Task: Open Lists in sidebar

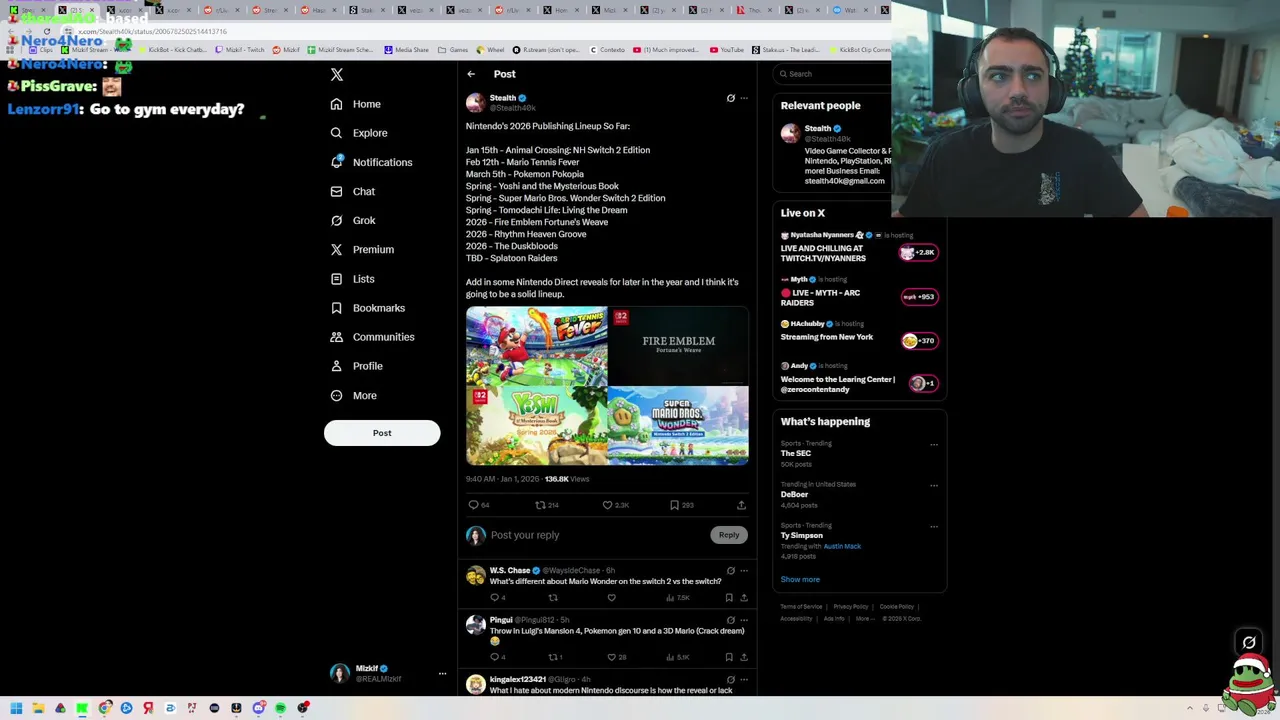Action: 352,279
